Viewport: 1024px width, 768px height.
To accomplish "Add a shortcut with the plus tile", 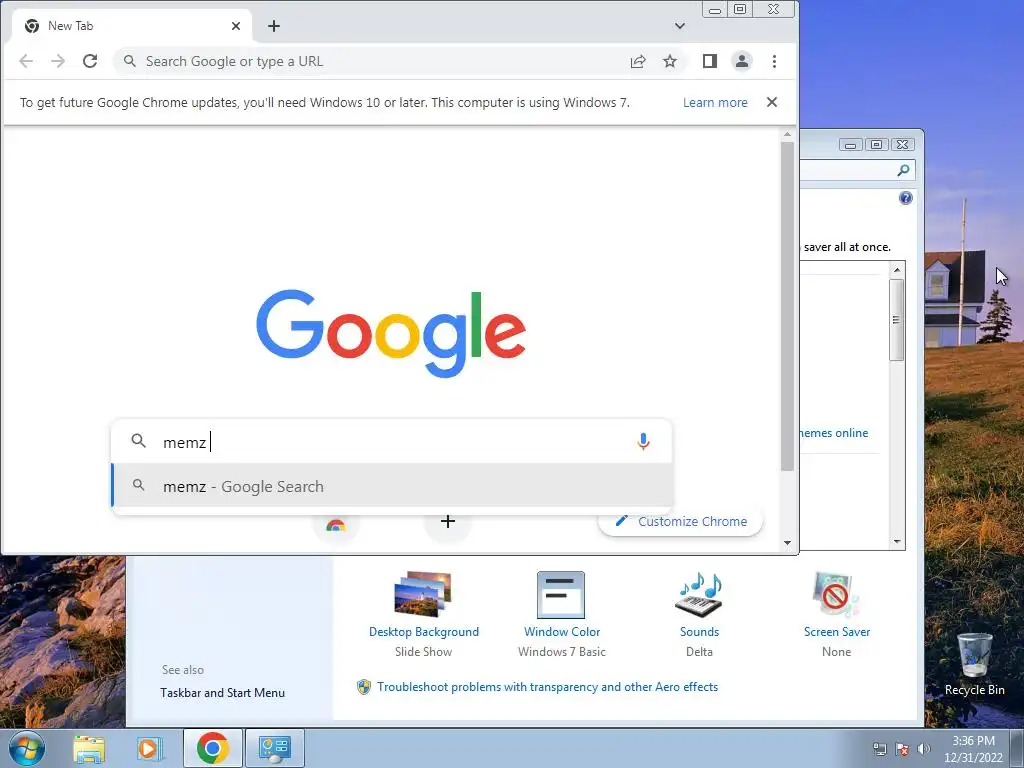I will point(448,521).
